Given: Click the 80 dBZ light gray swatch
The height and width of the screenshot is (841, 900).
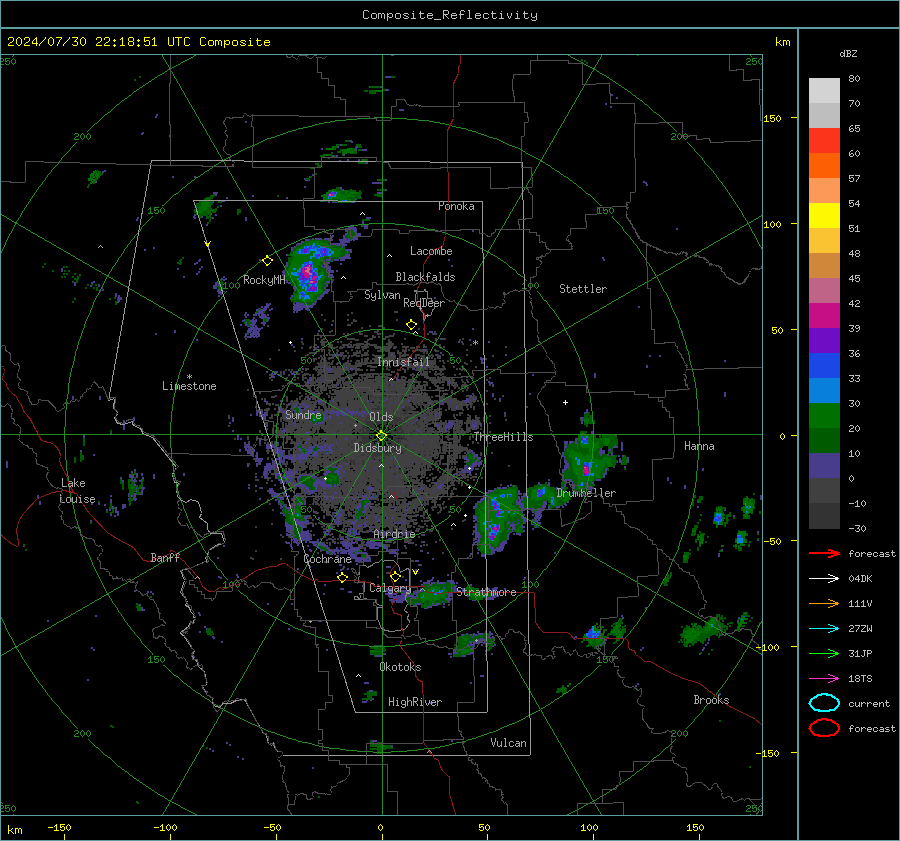Looking at the screenshot, I should pyautogui.click(x=824, y=91).
